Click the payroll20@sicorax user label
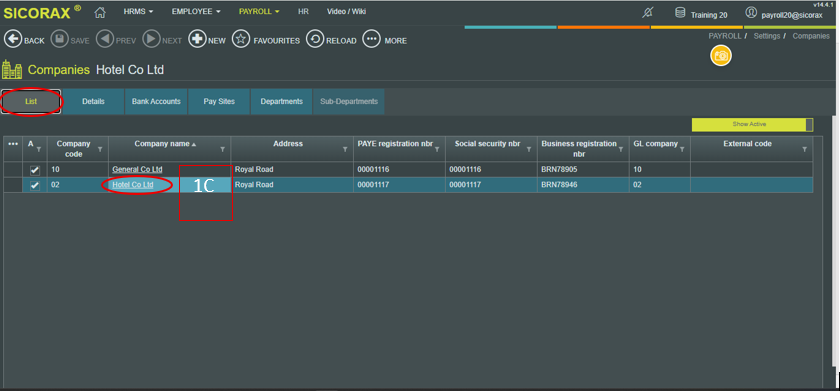The height and width of the screenshot is (391, 840). click(x=792, y=15)
